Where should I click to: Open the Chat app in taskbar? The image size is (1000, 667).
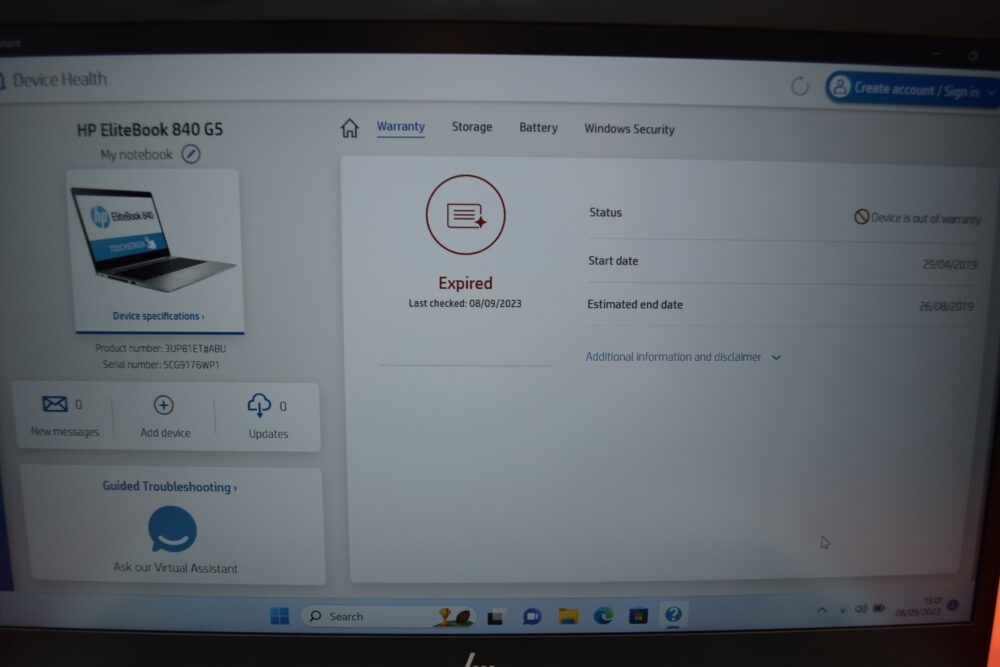pyautogui.click(x=532, y=616)
